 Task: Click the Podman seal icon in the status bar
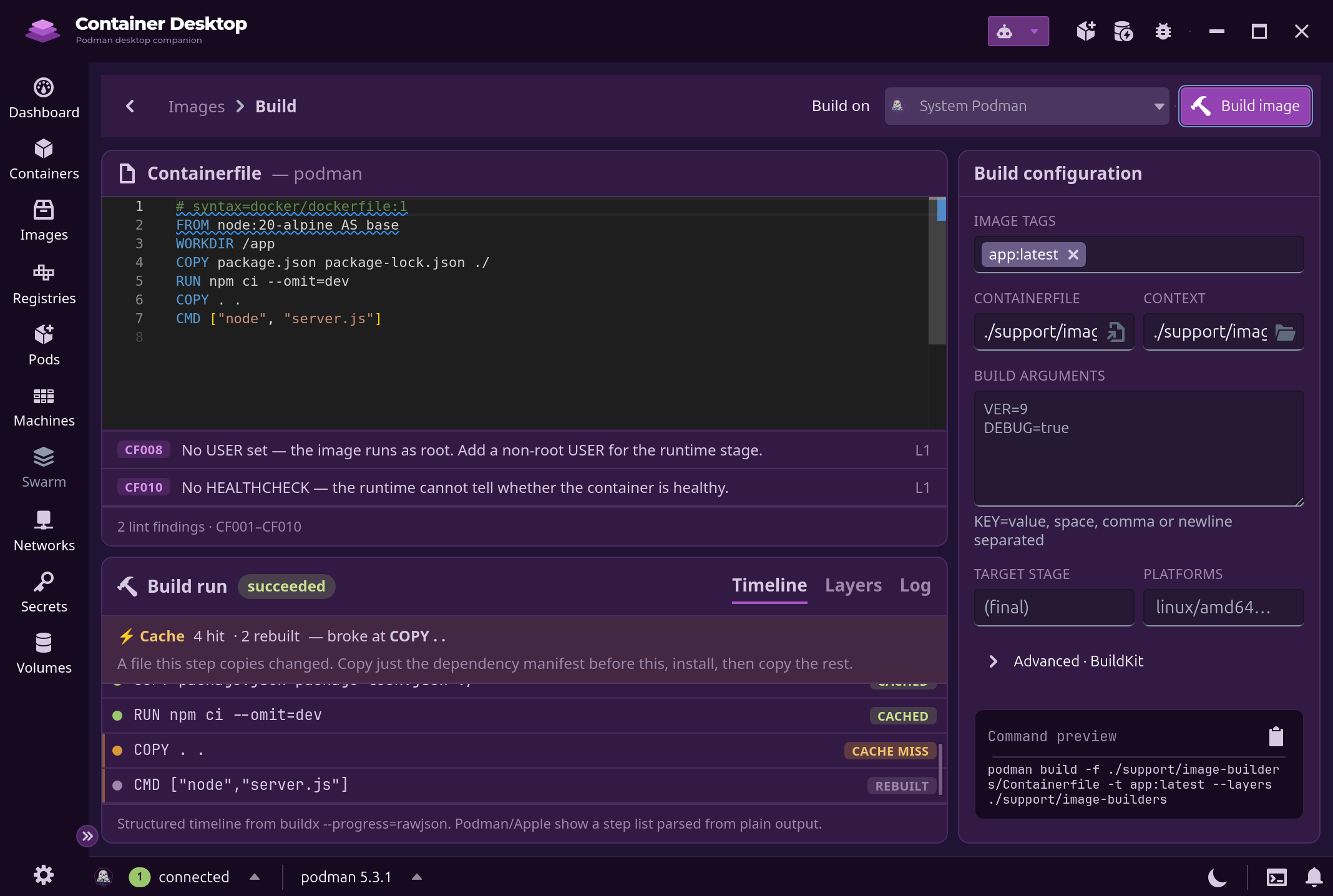(104, 877)
